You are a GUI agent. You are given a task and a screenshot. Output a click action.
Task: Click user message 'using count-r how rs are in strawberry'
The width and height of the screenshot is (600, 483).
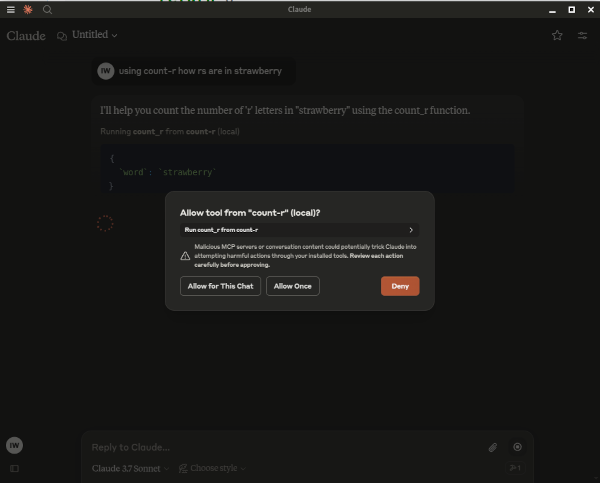point(200,71)
